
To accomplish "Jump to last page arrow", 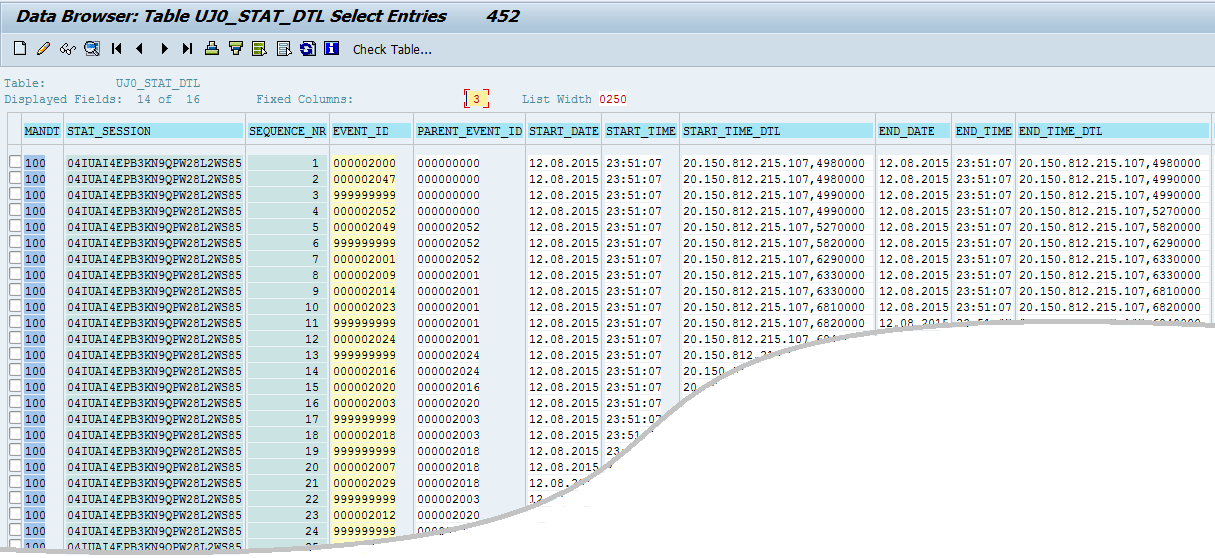I will (187, 49).
